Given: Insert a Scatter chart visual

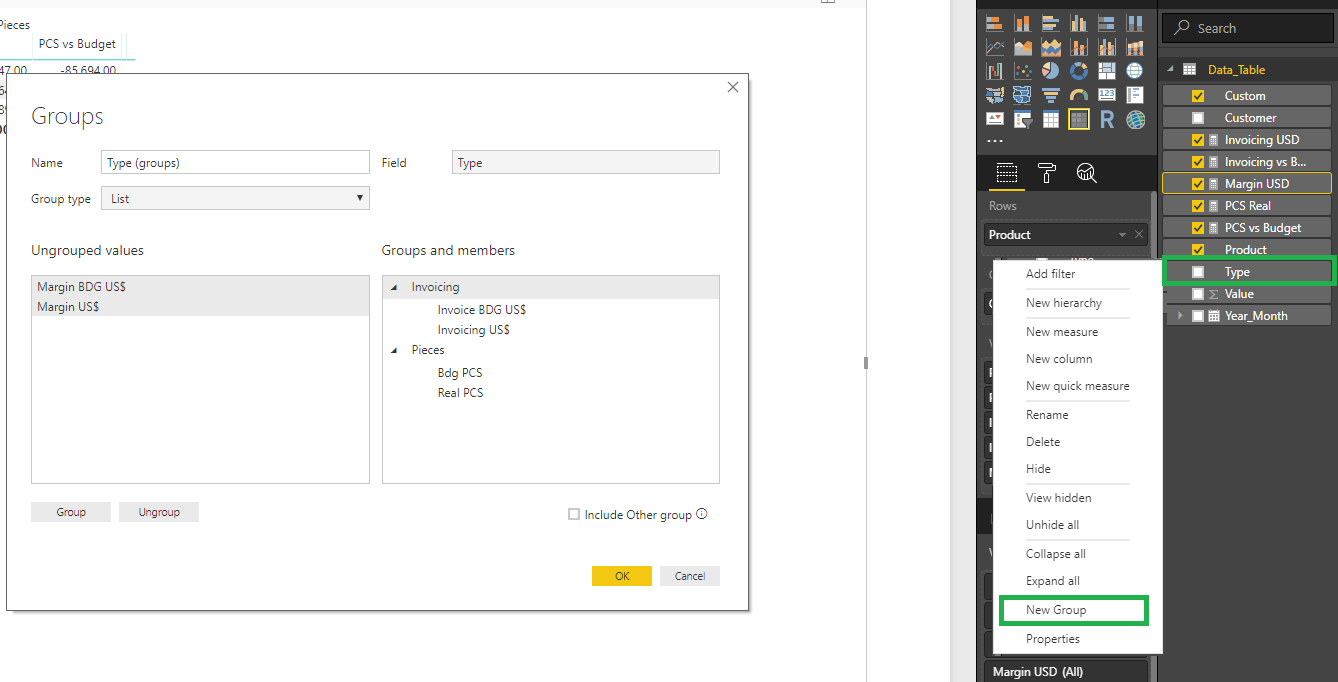Looking at the screenshot, I should click(x=1023, y=71).
